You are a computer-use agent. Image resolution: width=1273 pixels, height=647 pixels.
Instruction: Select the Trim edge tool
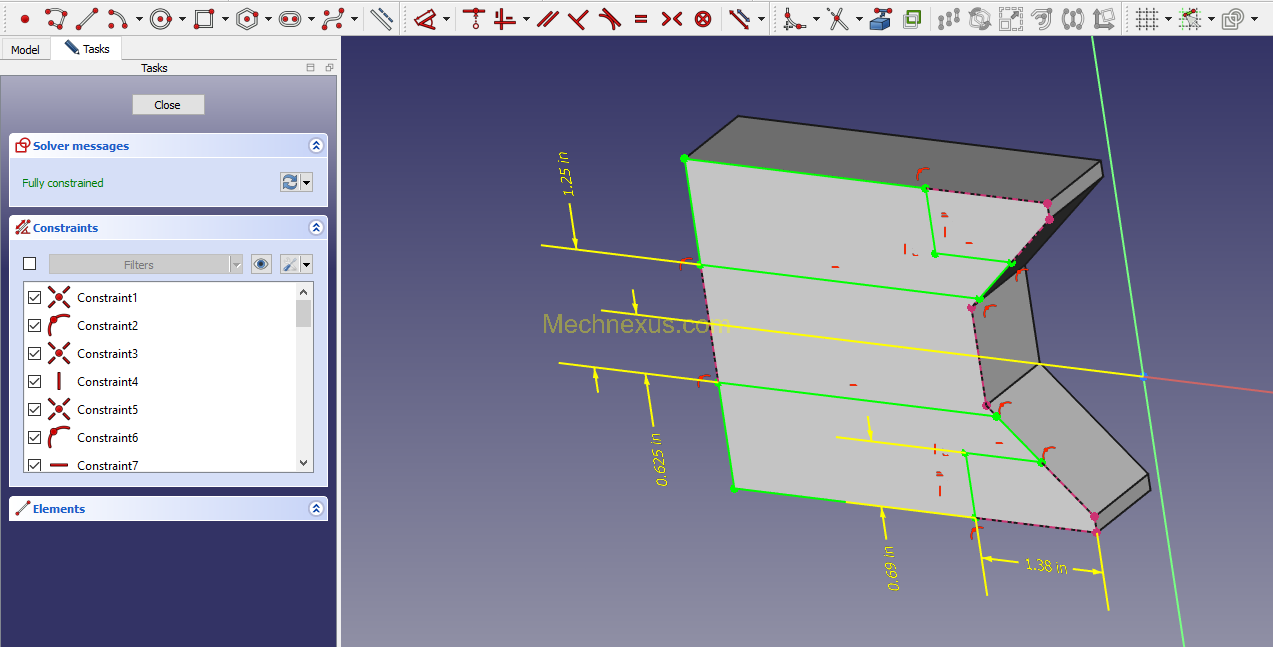(x=837, y=18)
